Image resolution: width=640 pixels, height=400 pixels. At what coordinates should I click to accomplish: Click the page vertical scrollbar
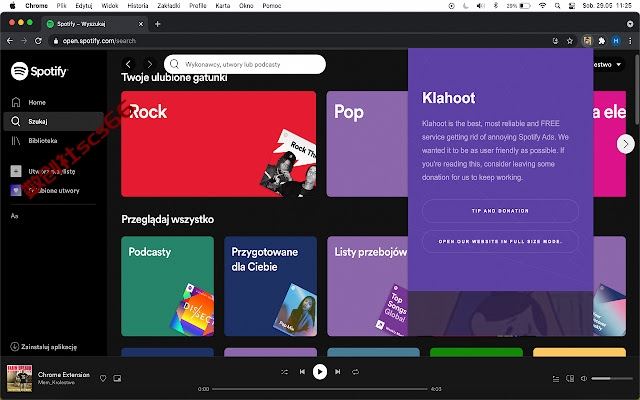[637, 90]
